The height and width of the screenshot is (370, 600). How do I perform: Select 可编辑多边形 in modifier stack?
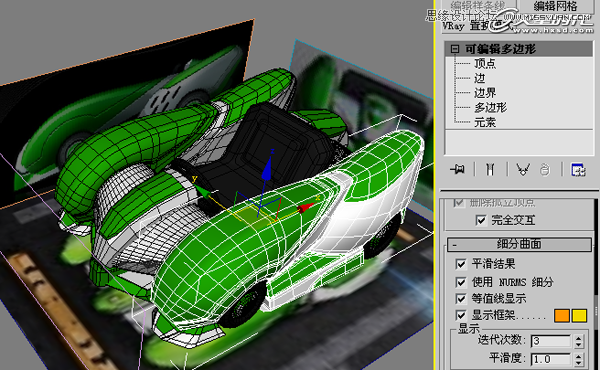[x=519, y=49]
